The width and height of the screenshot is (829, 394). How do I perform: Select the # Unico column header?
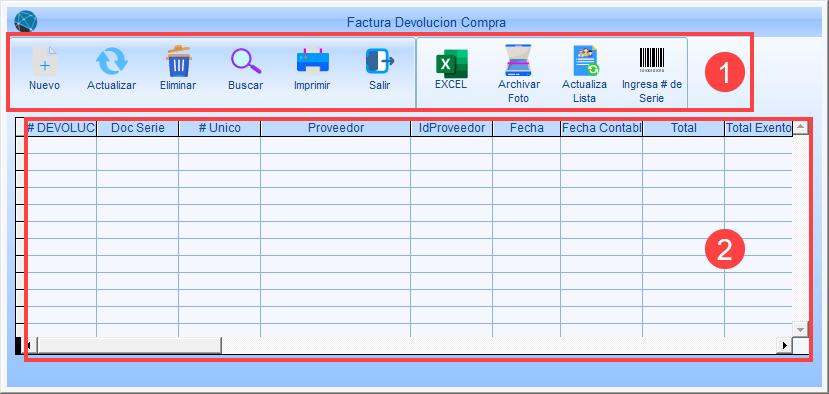(x=219, y=128)
